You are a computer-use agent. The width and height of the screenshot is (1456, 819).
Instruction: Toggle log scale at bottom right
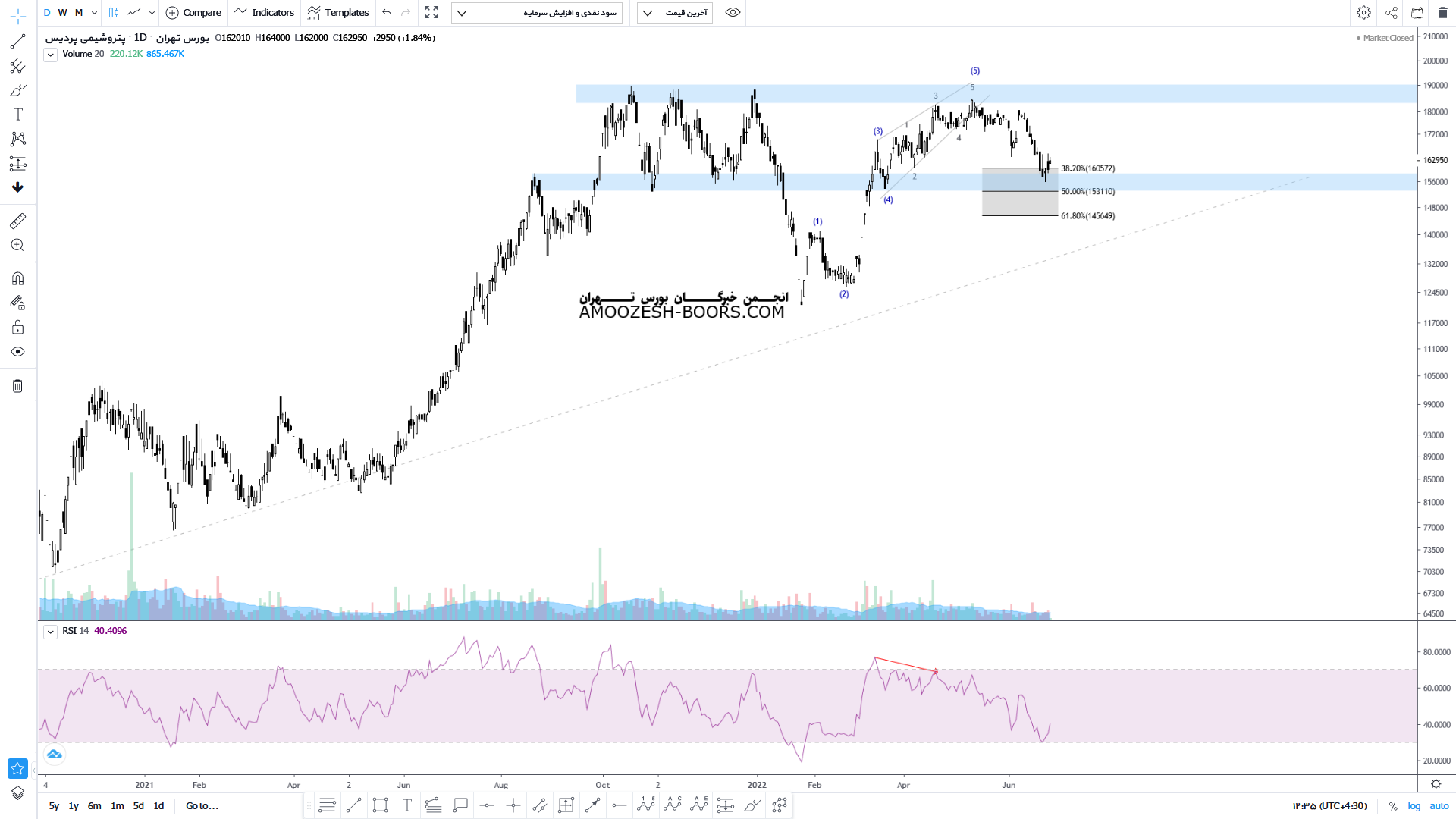tap(1414, 806)
